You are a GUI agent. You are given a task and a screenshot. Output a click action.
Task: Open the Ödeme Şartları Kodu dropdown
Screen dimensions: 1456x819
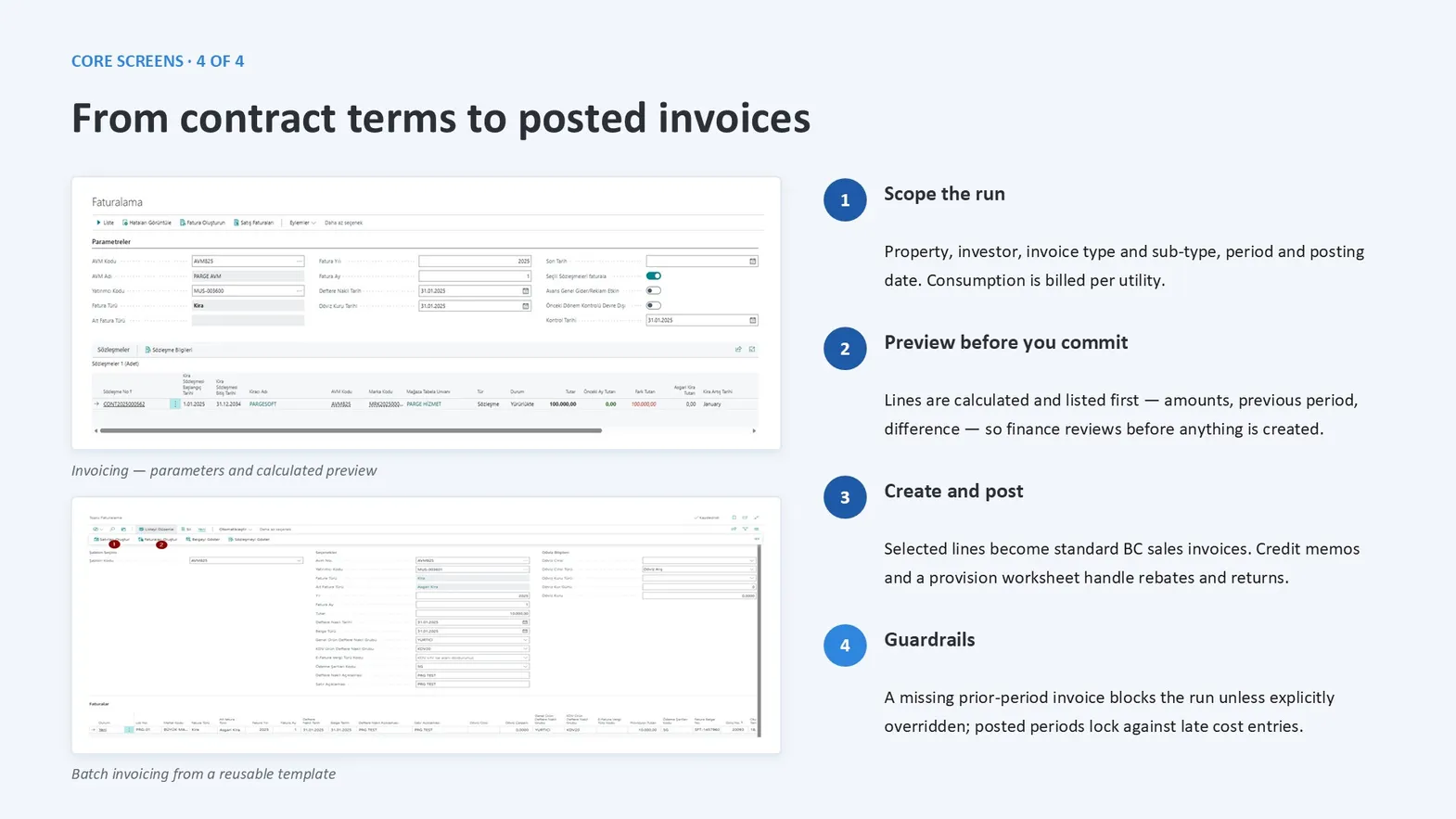(526, 667)
